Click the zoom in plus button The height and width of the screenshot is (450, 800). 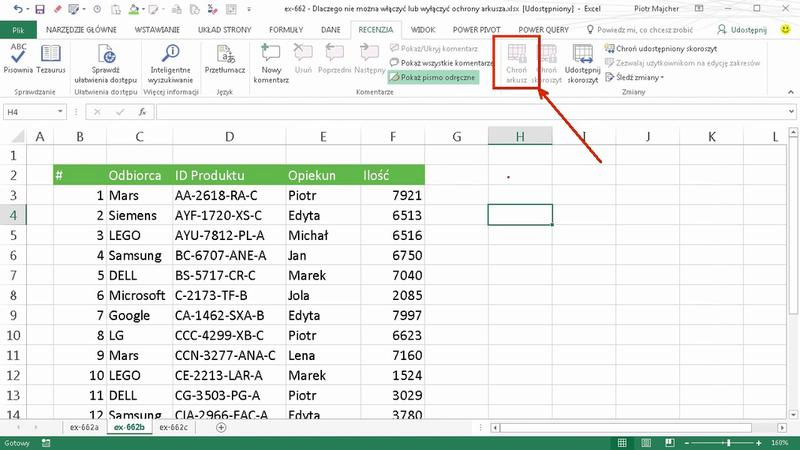tap(759, 443)
